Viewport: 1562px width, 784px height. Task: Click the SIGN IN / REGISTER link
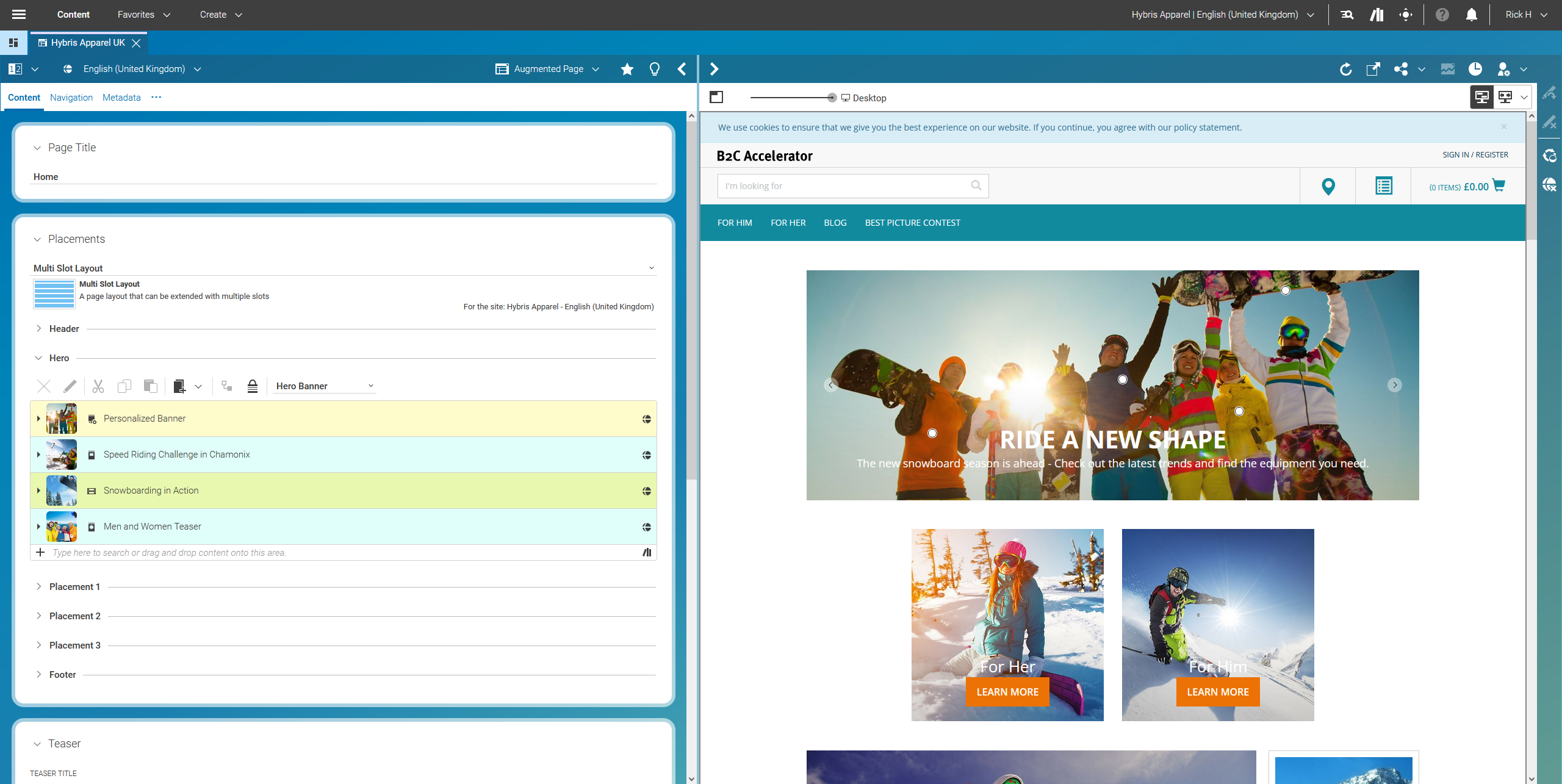(1475, 154)
